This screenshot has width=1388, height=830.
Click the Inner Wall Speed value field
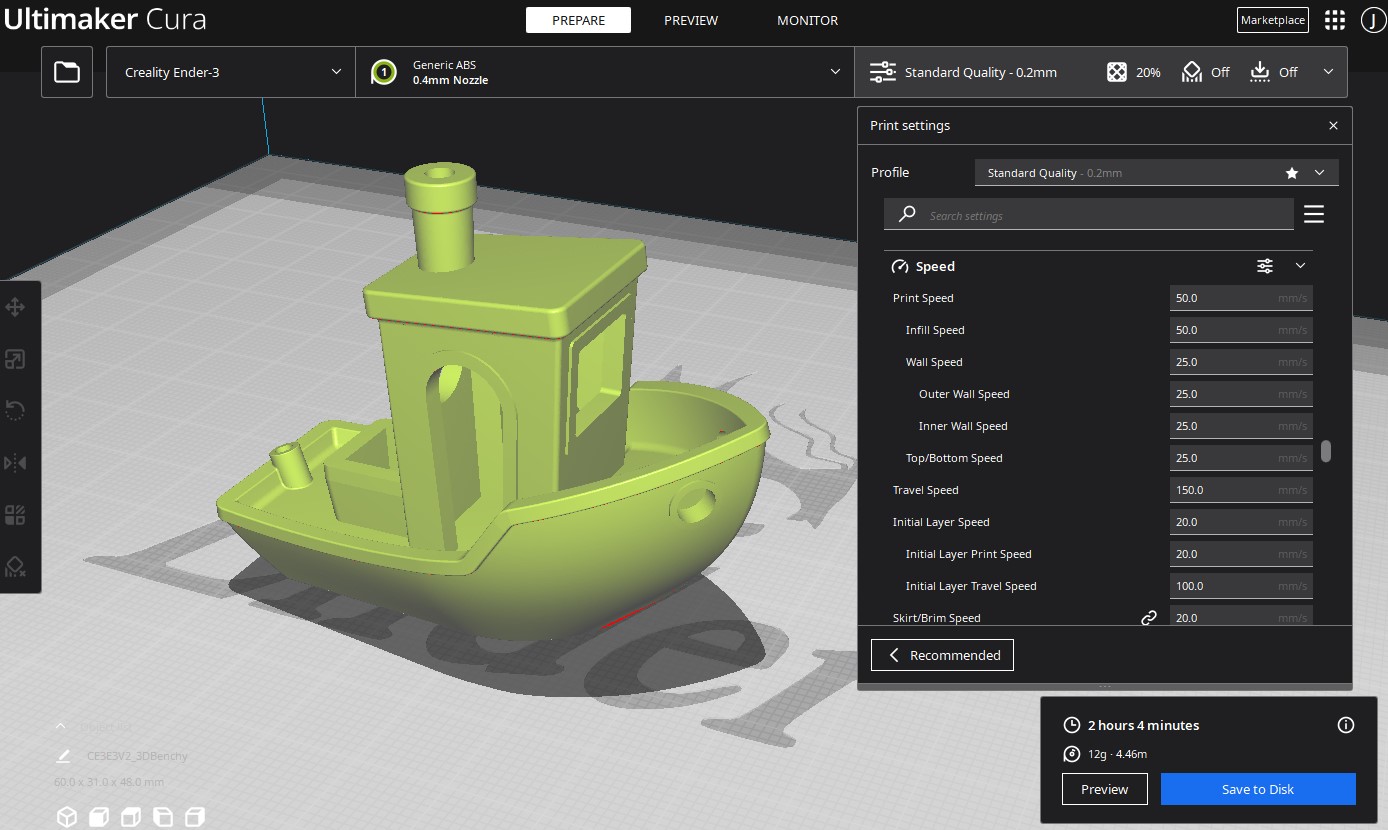click(x=1241, y=426)
